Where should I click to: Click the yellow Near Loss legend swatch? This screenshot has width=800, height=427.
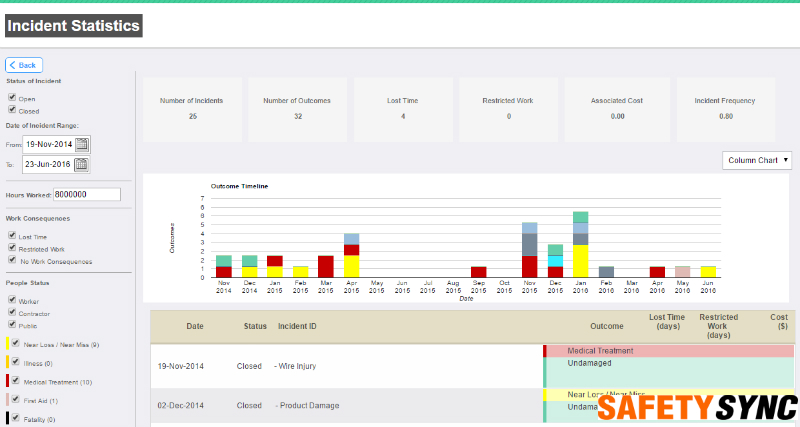click(8, 344)
